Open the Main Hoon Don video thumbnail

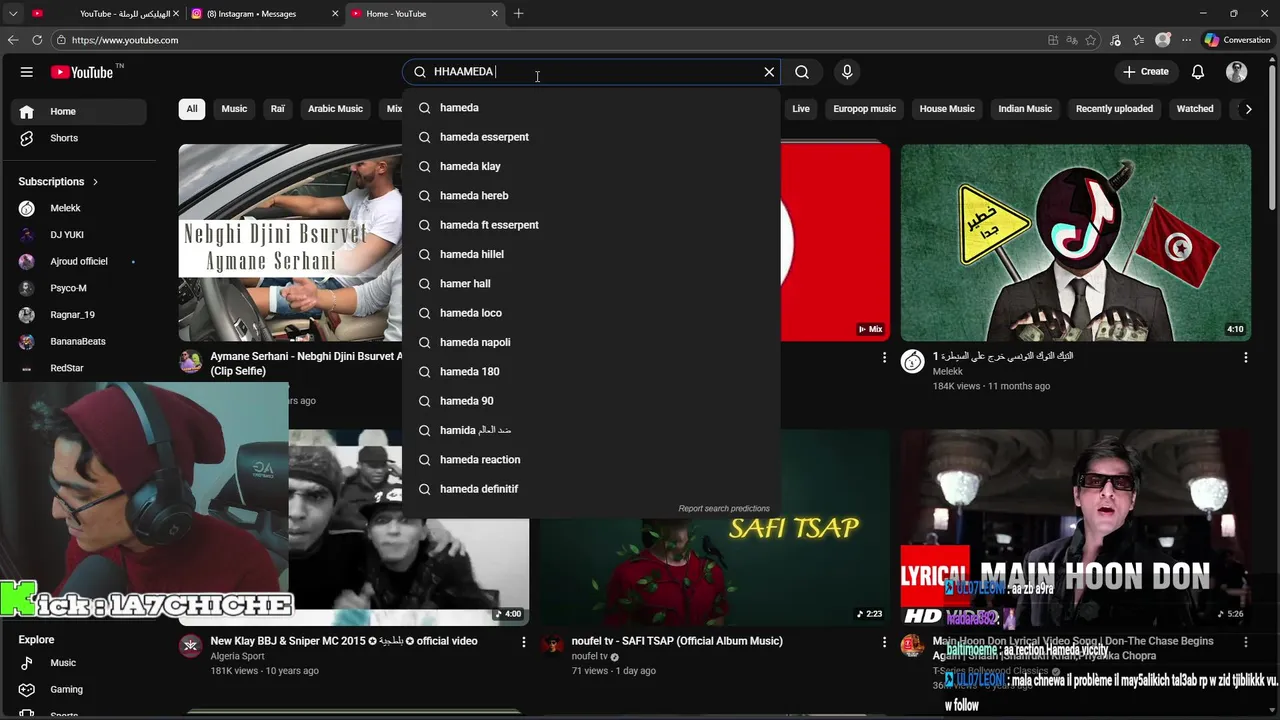coord(1076,528)
